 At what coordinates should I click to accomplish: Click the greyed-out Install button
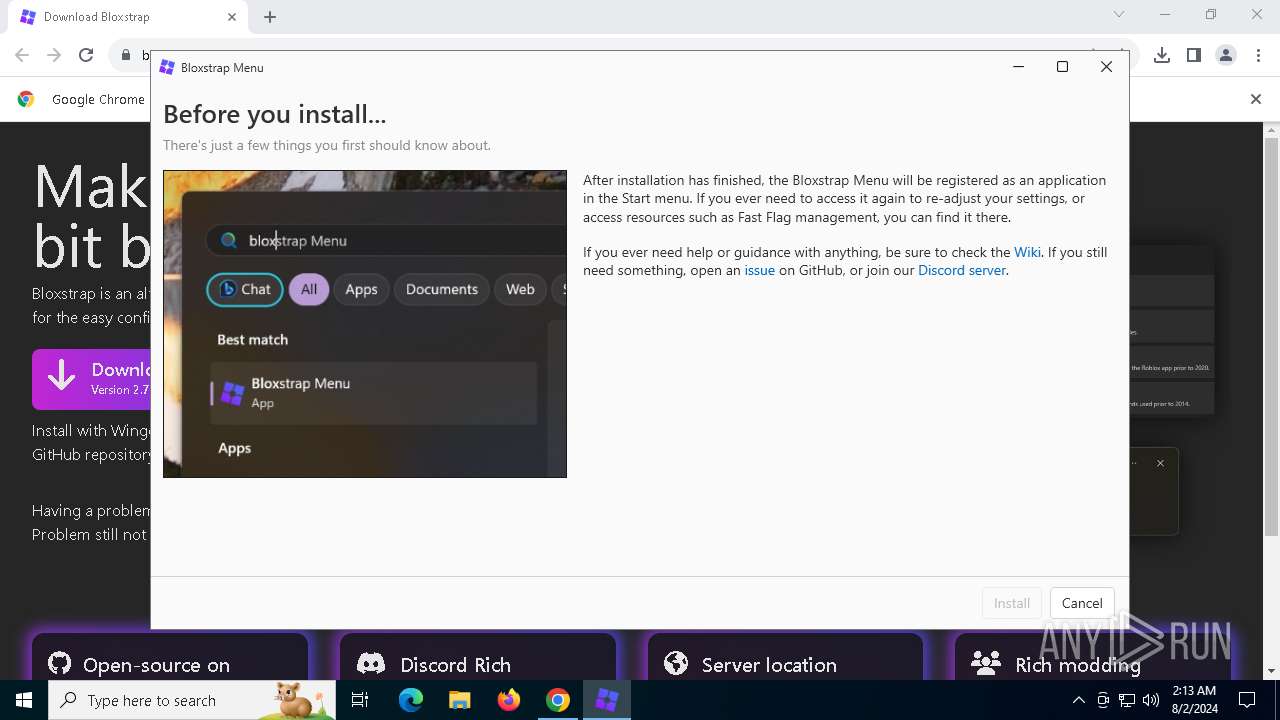(x=1012, y=603)
